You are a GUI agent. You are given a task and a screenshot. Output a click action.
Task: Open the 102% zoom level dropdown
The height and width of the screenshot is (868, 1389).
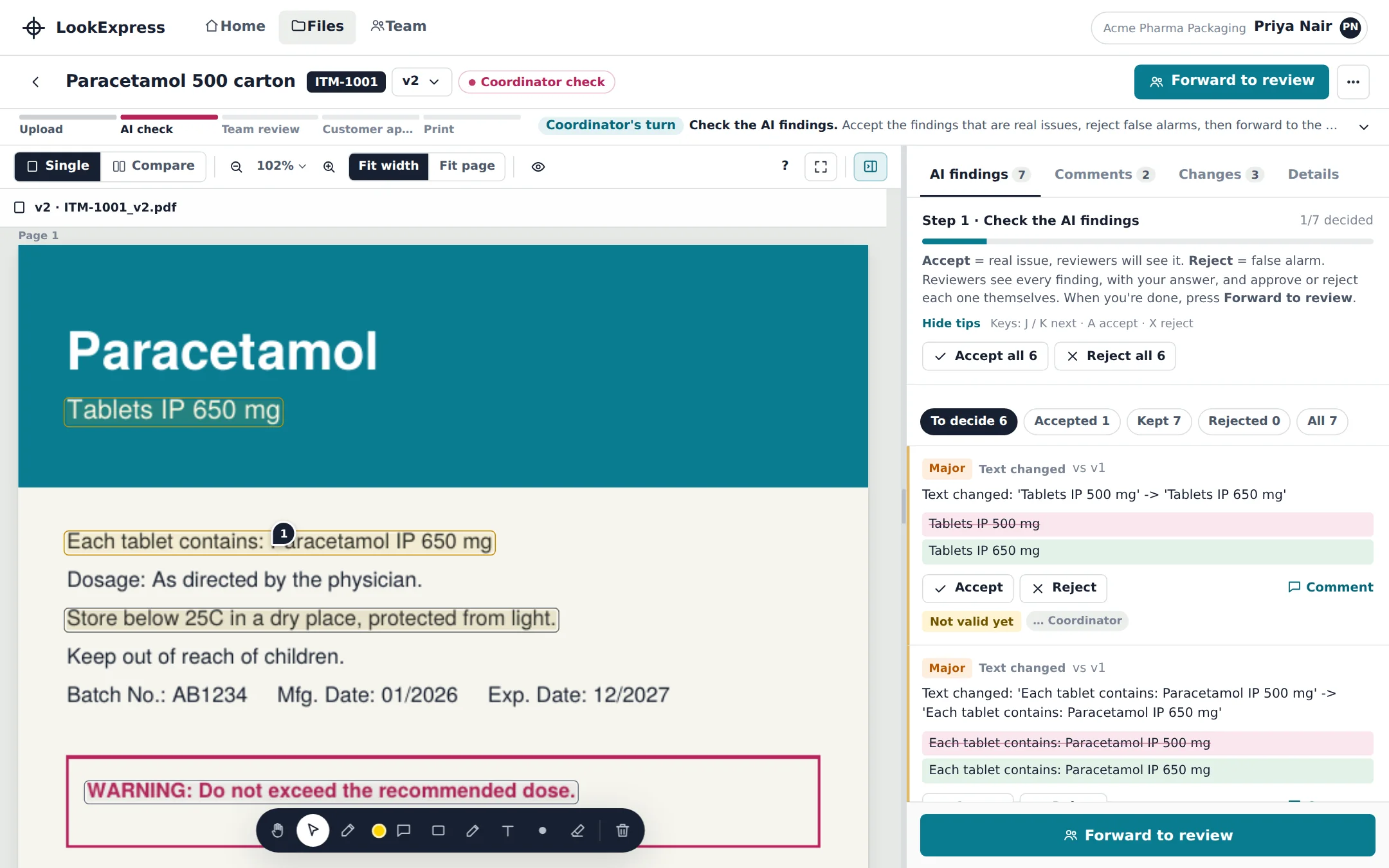click(x=281, y=166)
